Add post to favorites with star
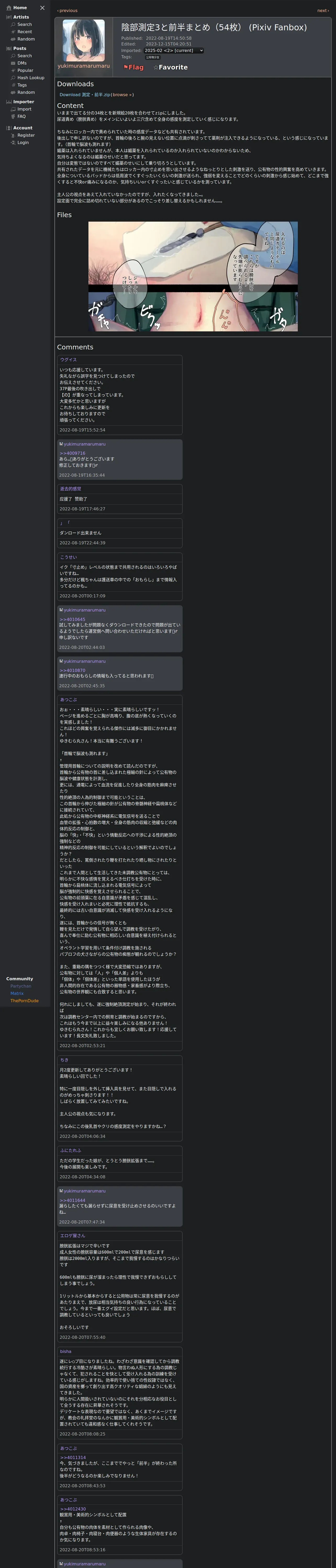The width and height of the screenshot is (336, 1568). (170, 68)
